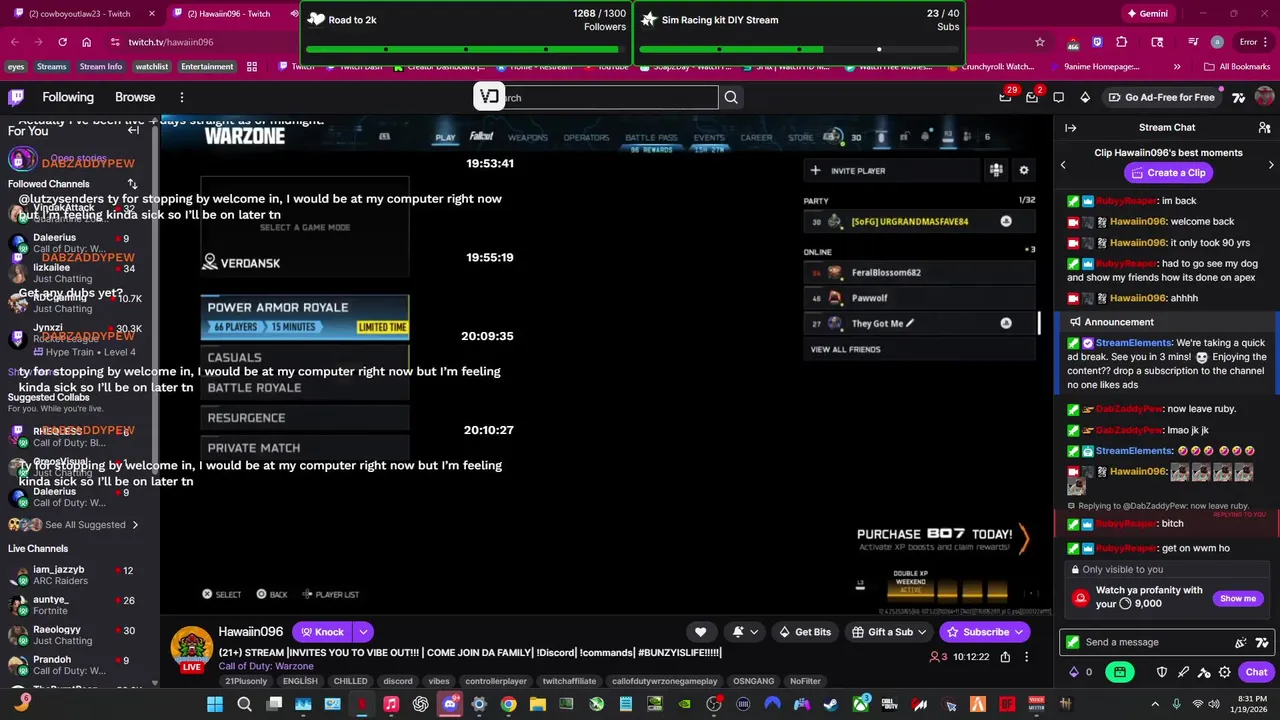Open Windows Start menu
Viewport: 1280px width, 720px height.
[x=215, y=705]
